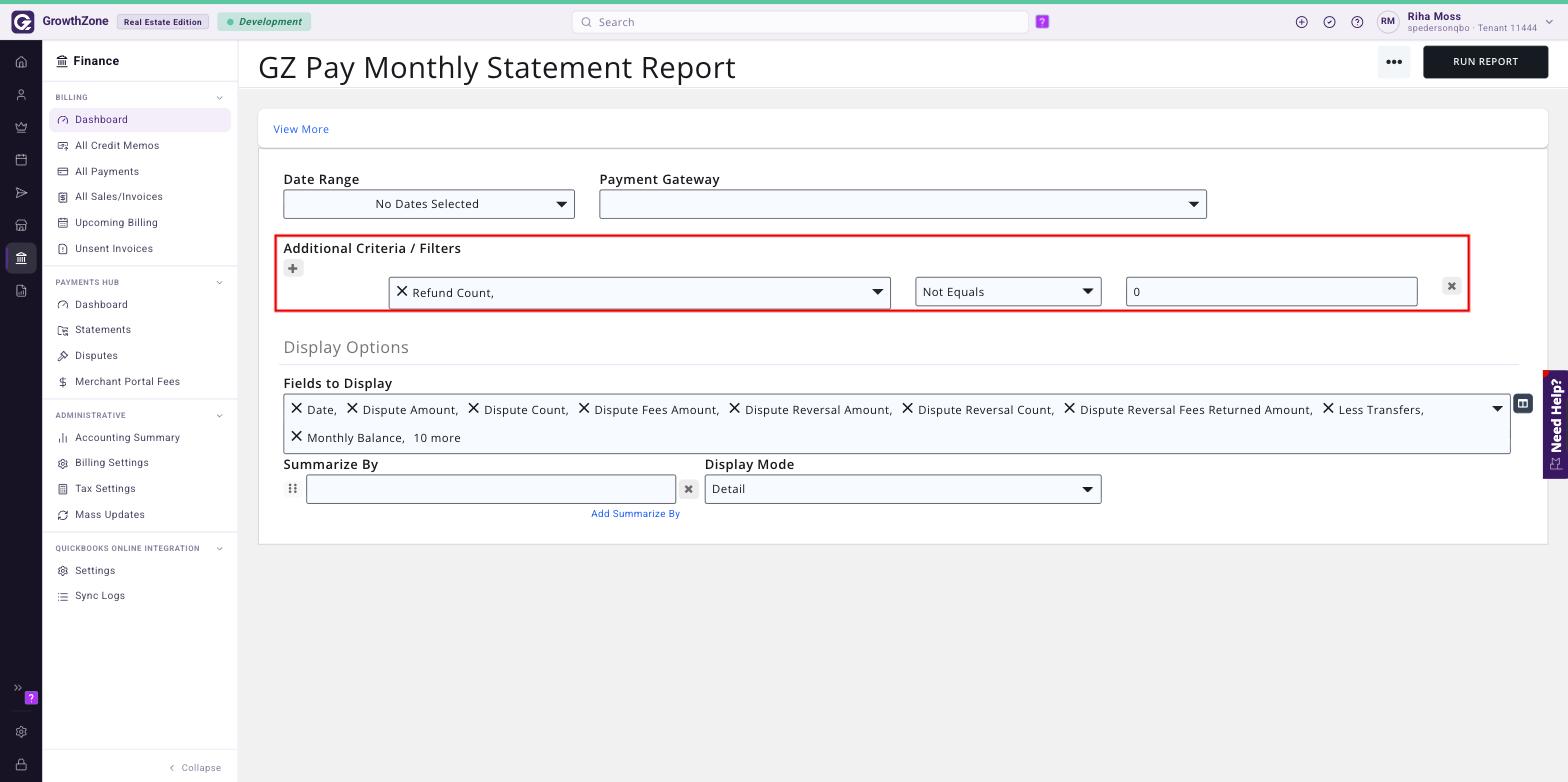Open the field picker table icon beside Fields to Display
Viewport: 1568px width, 782px height.
click(x=1522, y=404)
